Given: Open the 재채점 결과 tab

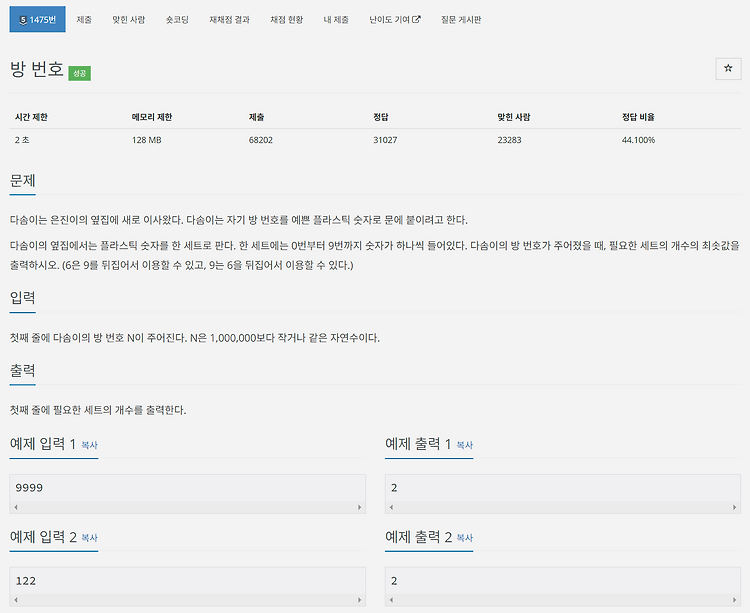Looking at the screenshot, I should 230,20.
